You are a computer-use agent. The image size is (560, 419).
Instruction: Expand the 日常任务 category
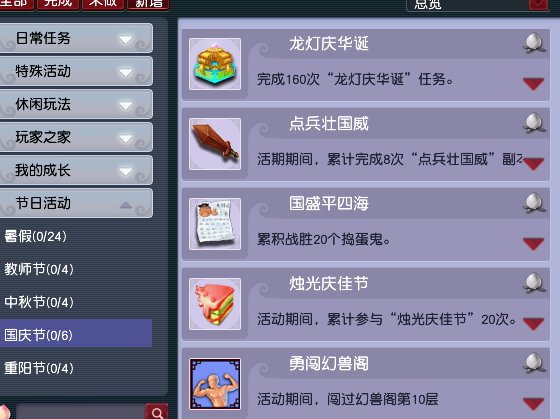click(76, 38)
